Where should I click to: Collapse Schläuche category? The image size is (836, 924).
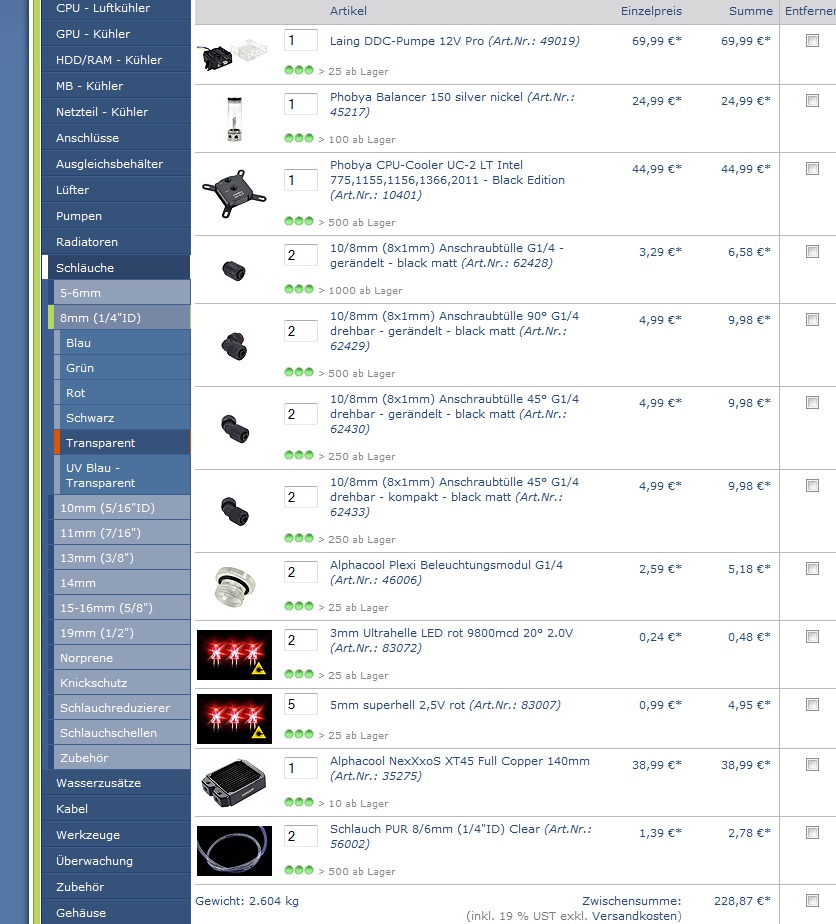click(116, 268)
